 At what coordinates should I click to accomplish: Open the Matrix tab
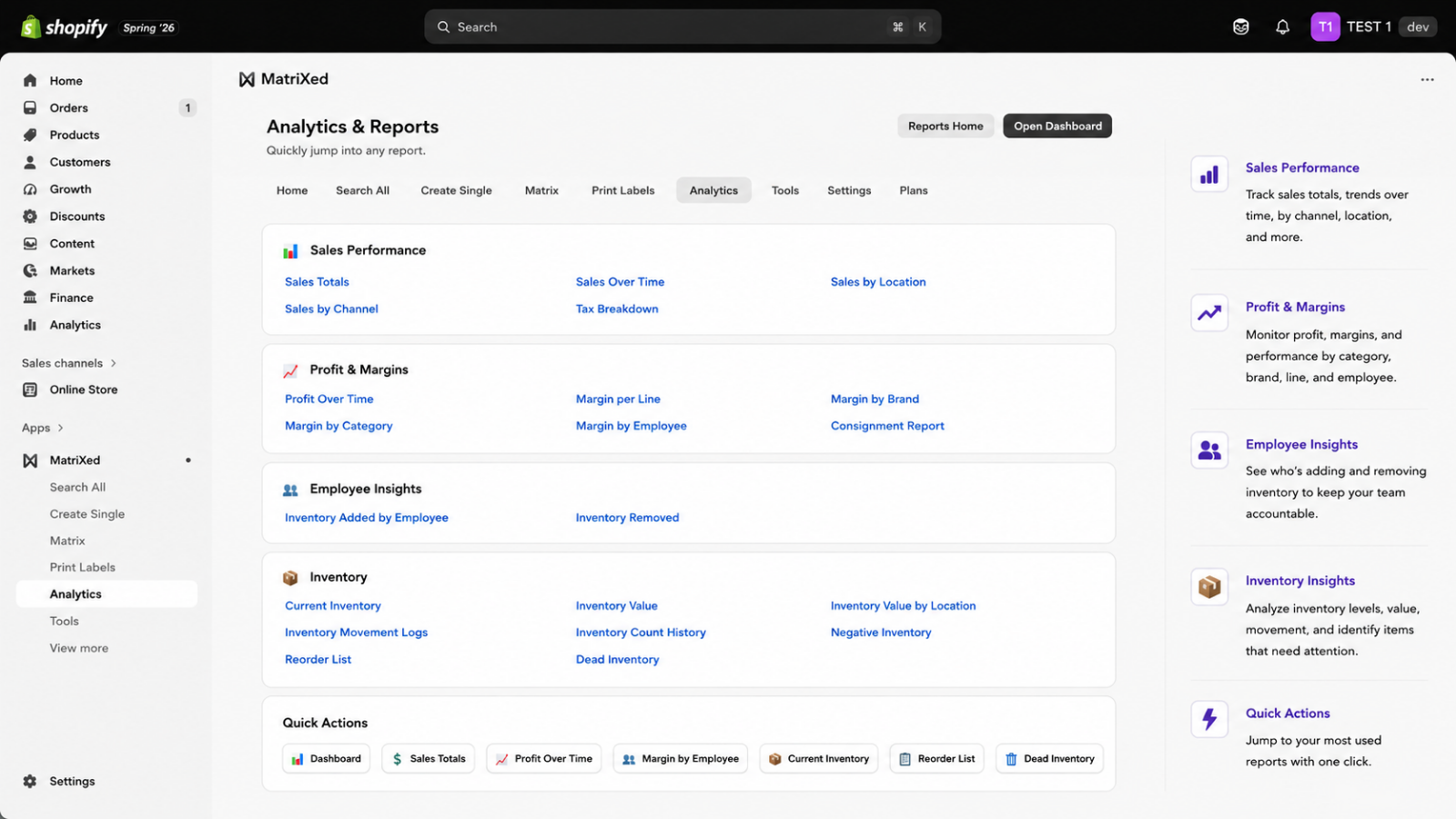tap(541, 190)
